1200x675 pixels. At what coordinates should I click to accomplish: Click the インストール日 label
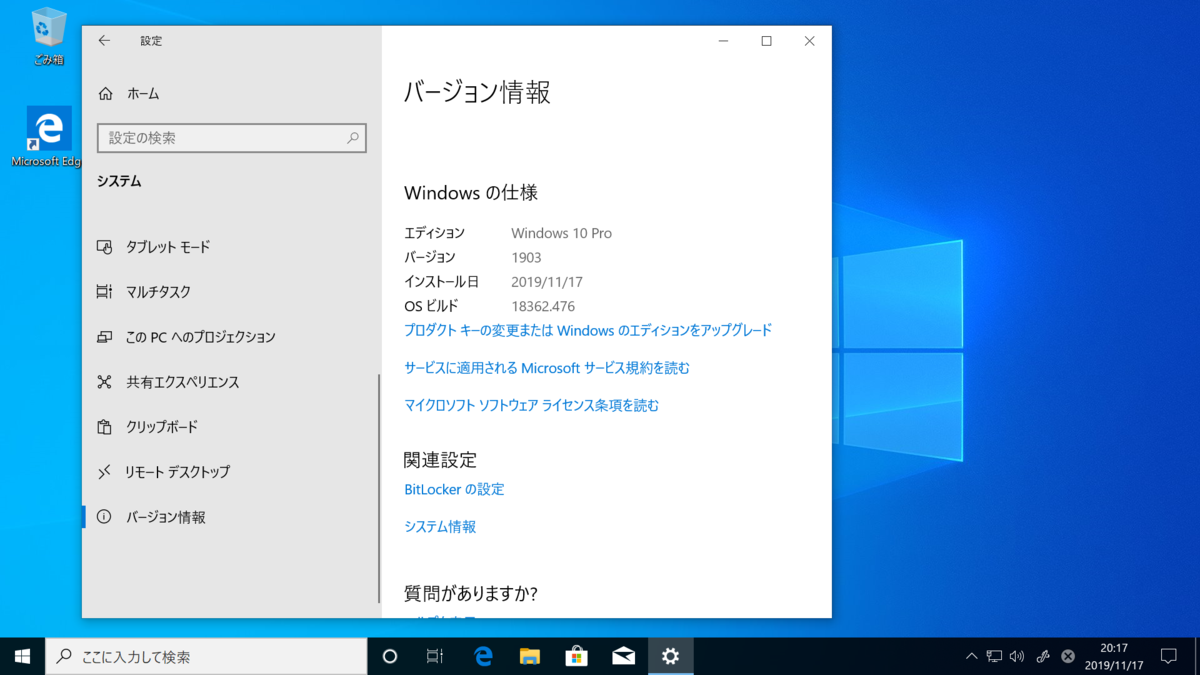coord(441,282)
